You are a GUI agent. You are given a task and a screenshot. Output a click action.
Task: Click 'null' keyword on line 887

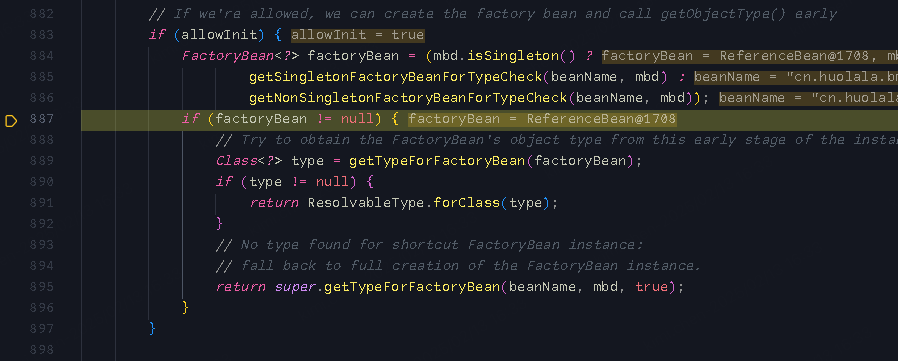[x=357, y=119]
